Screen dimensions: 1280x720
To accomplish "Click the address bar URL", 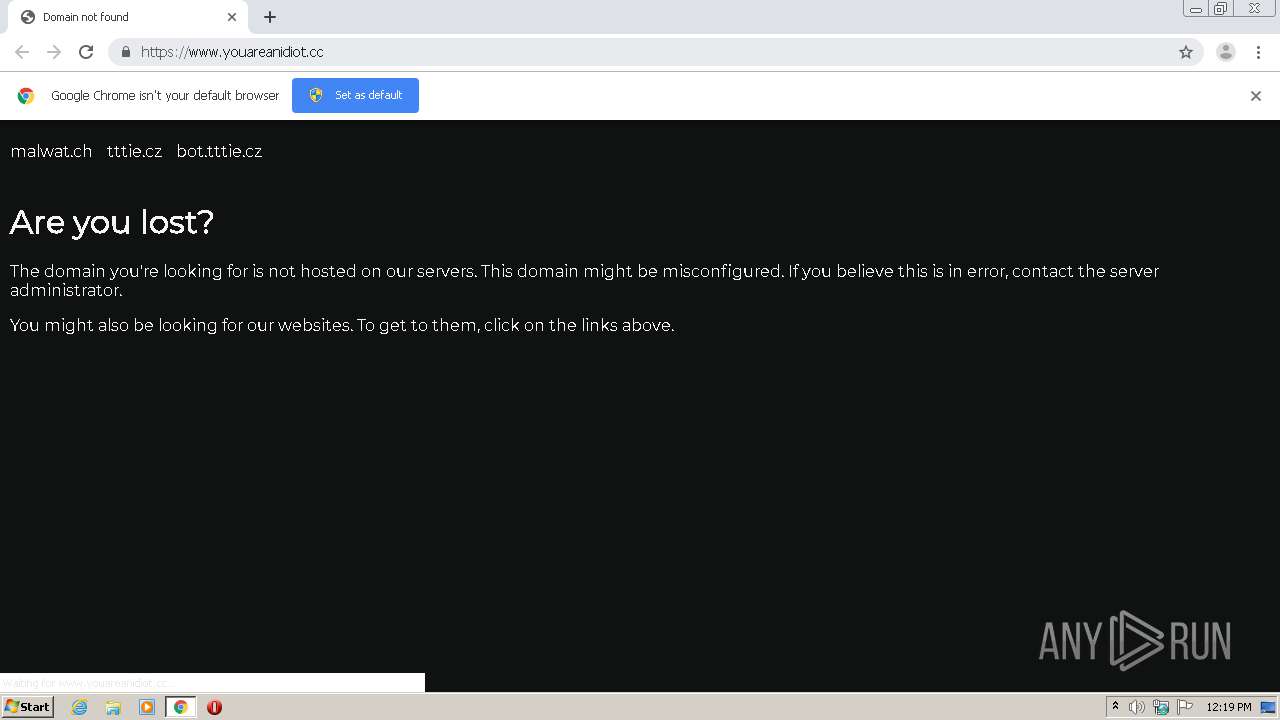I will tap(232, 52).
